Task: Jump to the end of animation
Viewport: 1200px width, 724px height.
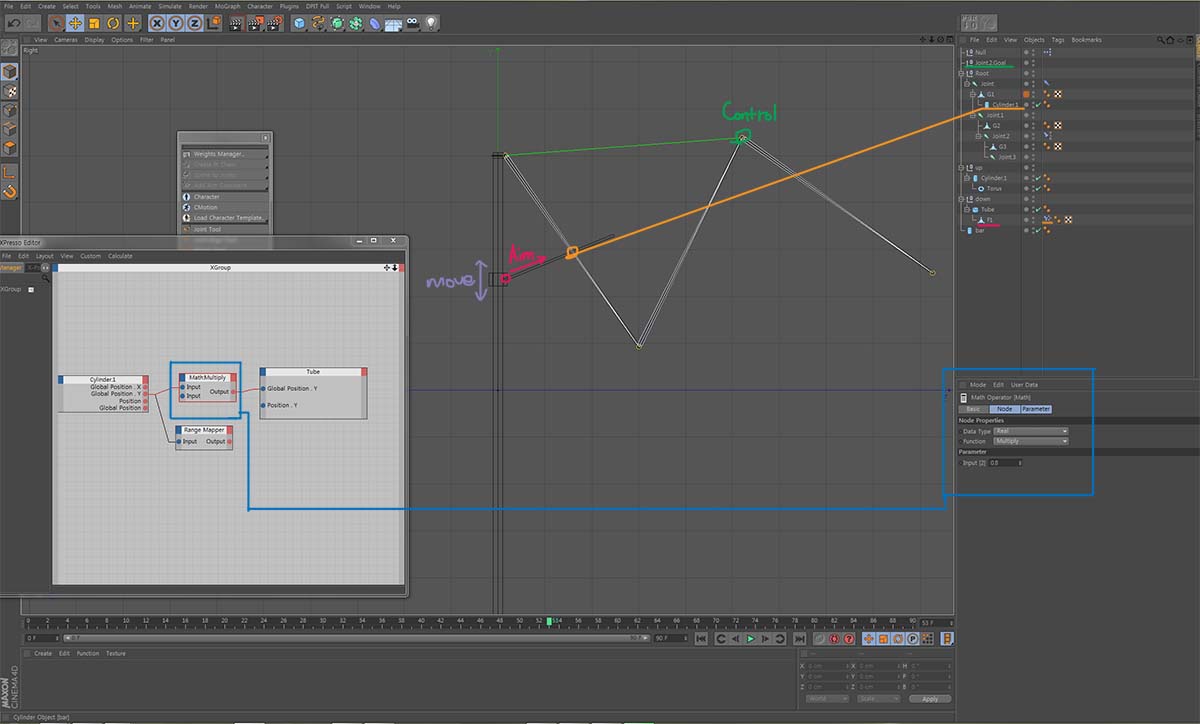Action: pyautogui.click(x=800, y=639)
